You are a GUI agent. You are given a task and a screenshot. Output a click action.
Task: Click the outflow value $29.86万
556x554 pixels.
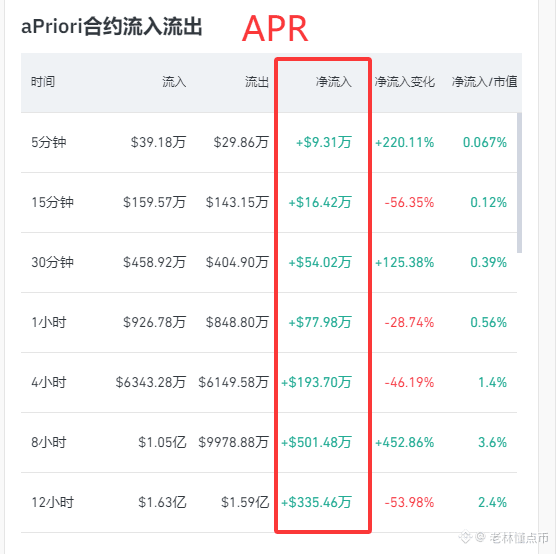click(241, 142)
